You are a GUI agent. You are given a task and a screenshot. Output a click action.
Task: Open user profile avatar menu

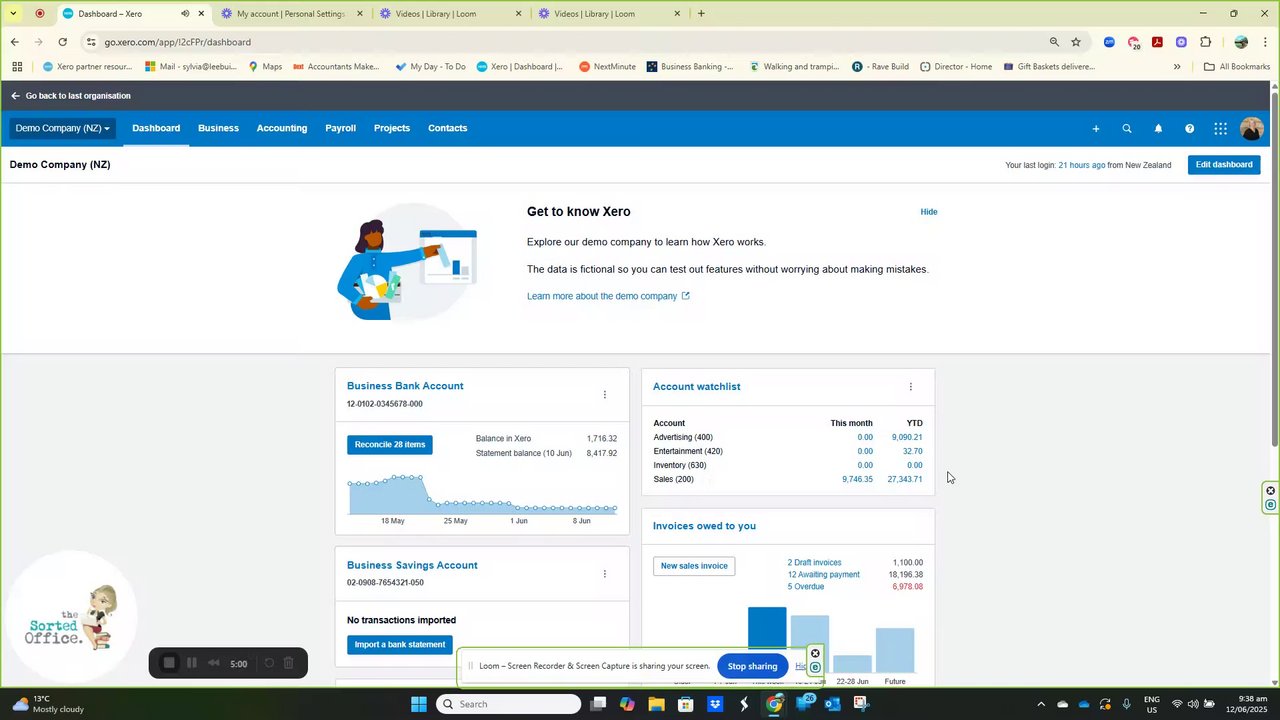pyautogui.click(x=1251, y=128)
